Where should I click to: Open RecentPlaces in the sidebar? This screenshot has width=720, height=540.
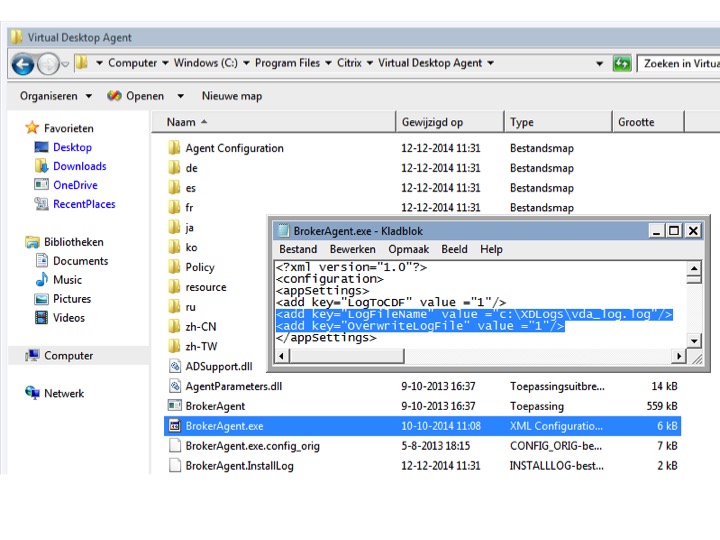click(x=84, y=204)
